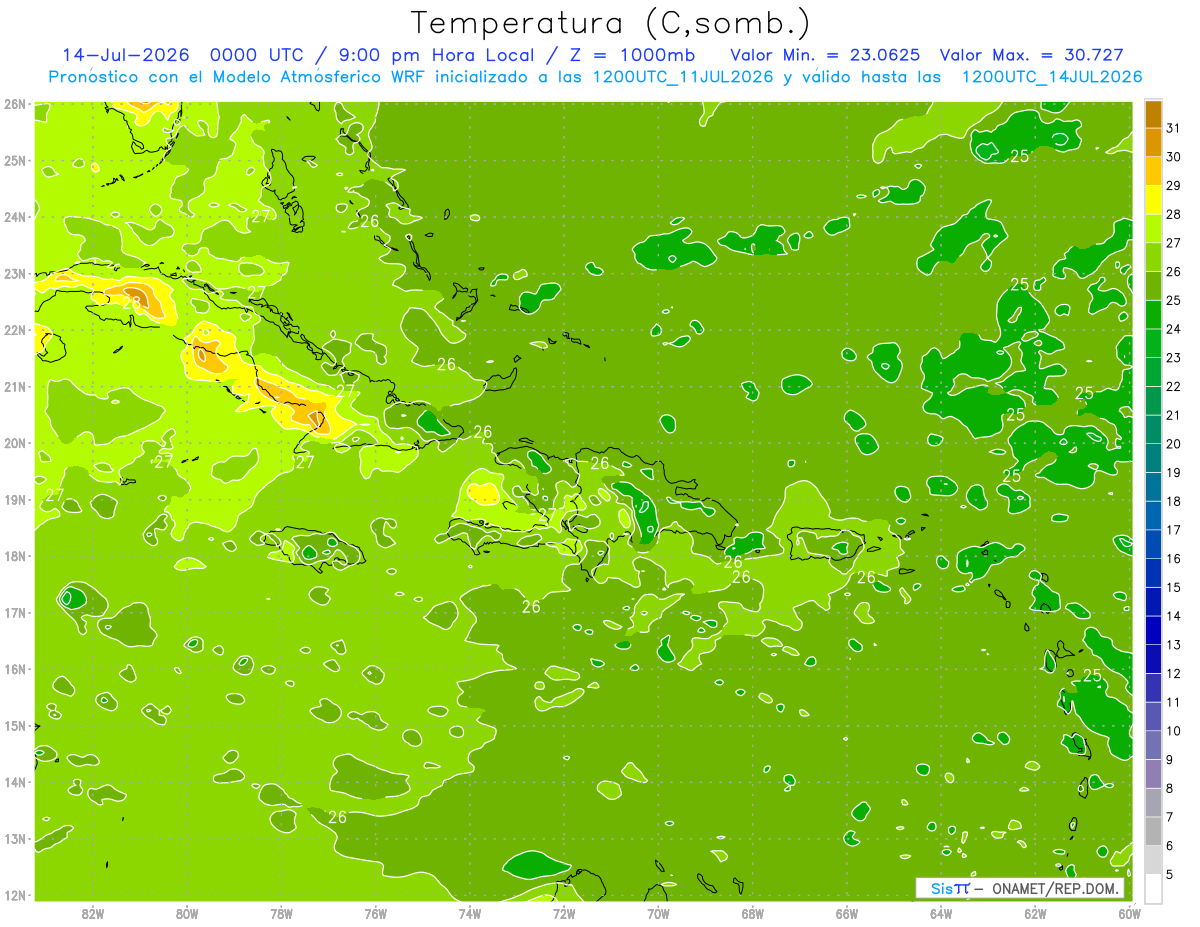The image size is (1200, 927).
Task: Click the colorbar tick label 20
Action: [1174, 444]
